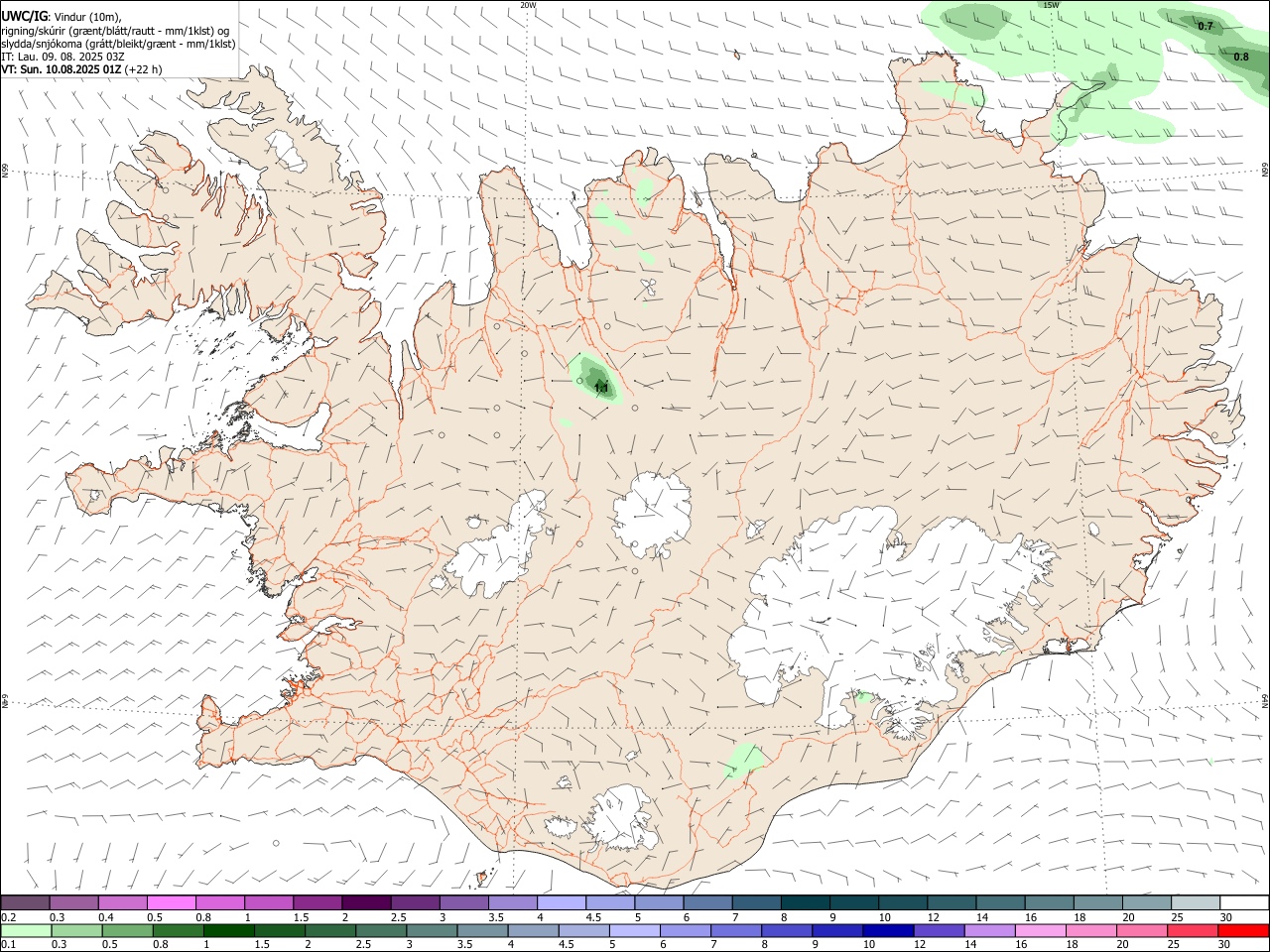This screenshot has width=1270, height=952.
Task: Click the 'VT: Sun. 10.08.2025 01Z (+22 h)' line
Action: 81,69
